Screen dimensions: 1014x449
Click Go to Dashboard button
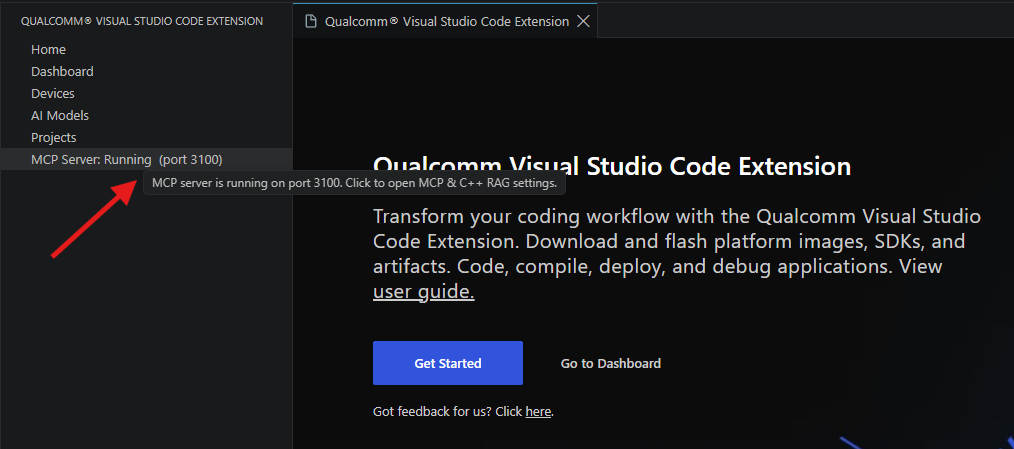coord(610,364)
